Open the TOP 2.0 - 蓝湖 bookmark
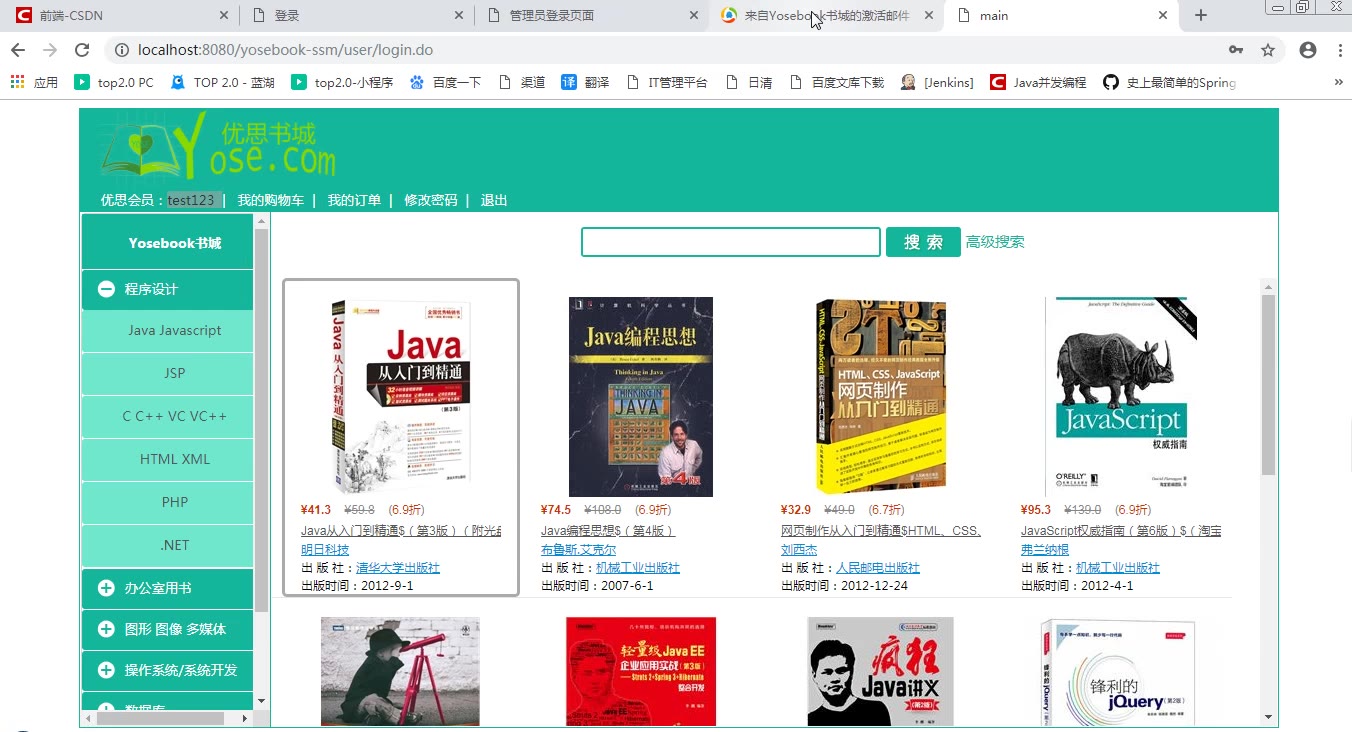 point(222,83)
